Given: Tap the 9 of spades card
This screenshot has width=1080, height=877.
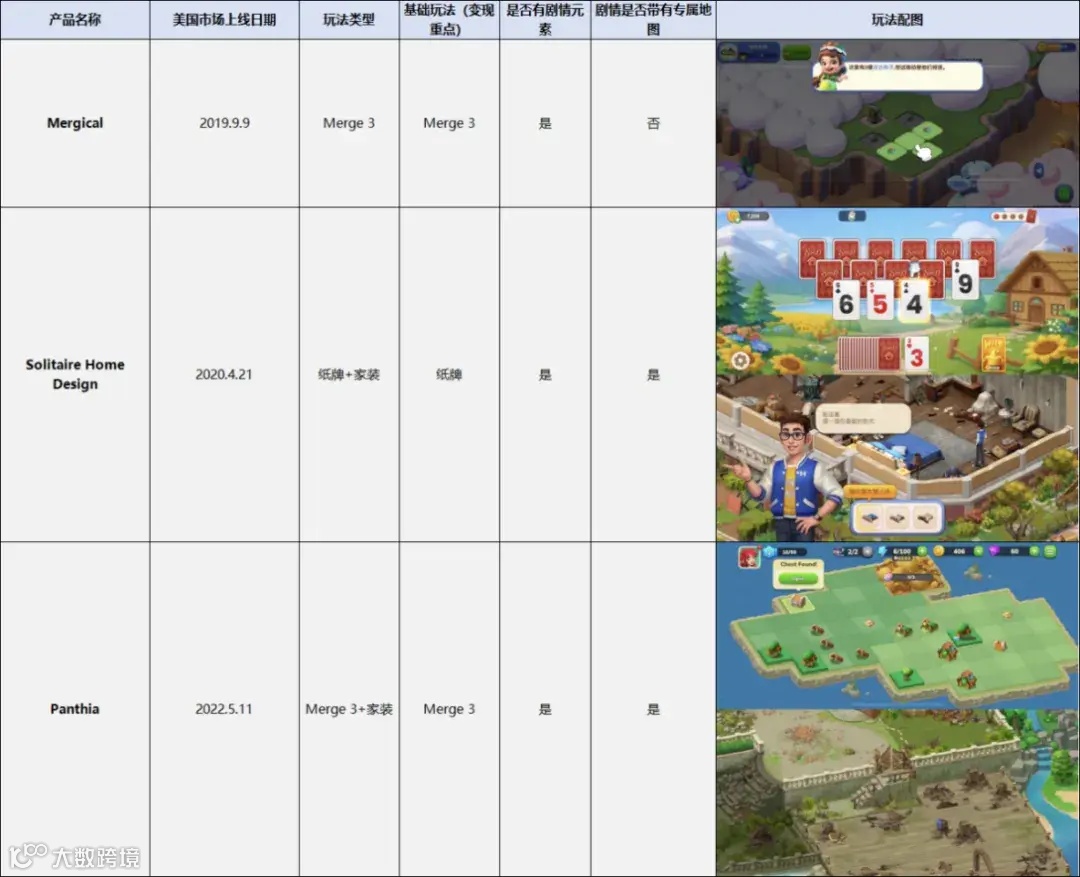Looking at the screenshot, I should pos(964,280).
